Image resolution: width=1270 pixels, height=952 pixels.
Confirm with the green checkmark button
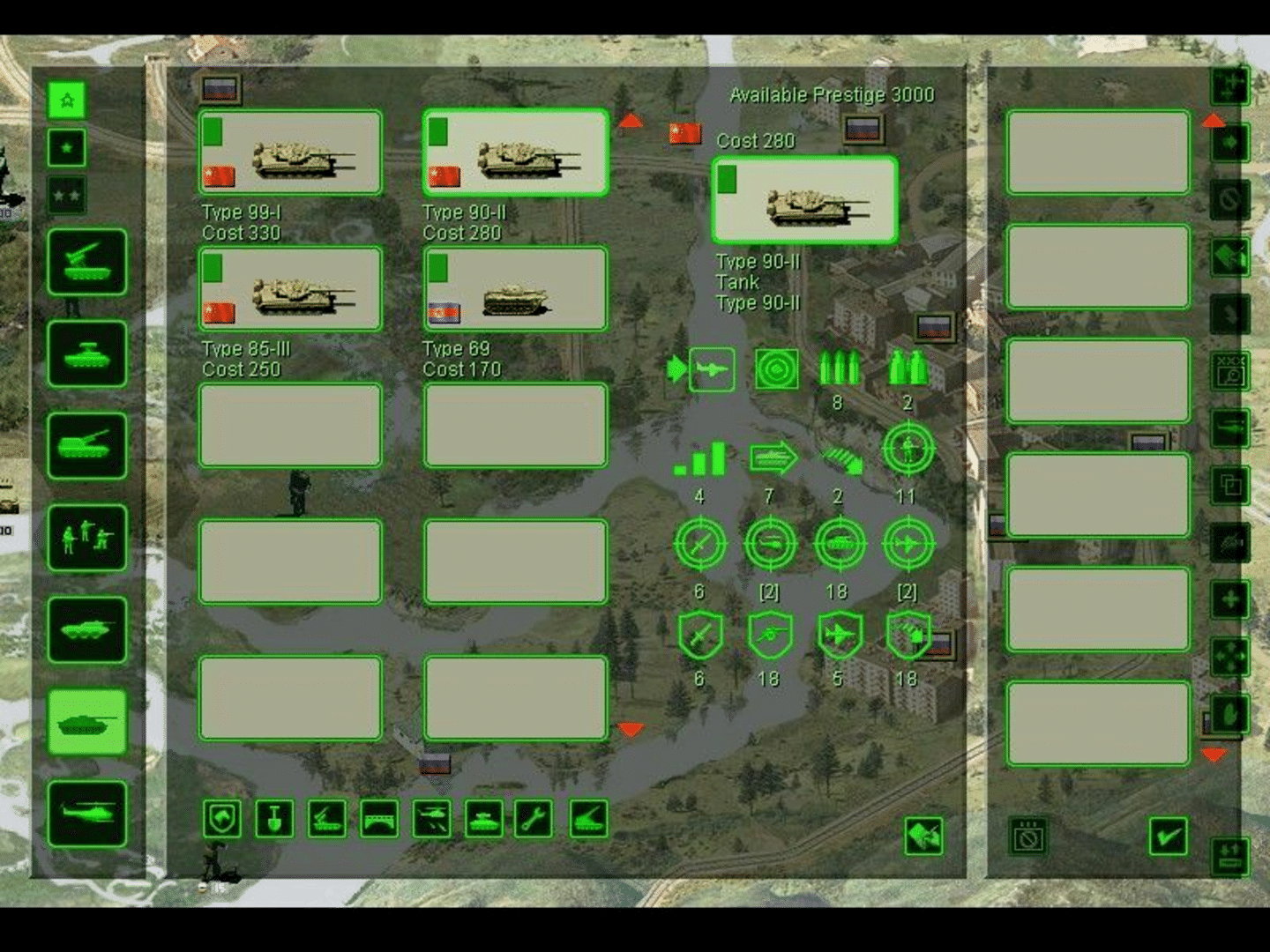click(1168, 836)
